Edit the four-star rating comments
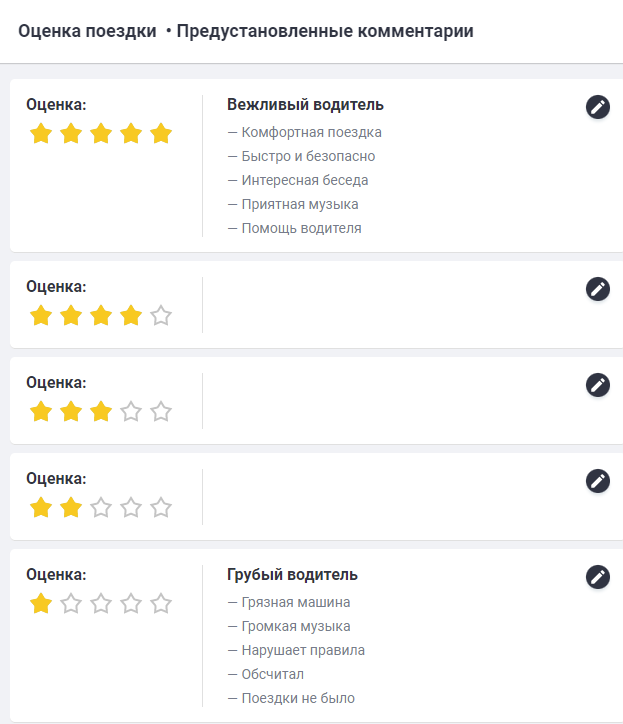The image size is (623, 724). (x=598, y=289)
